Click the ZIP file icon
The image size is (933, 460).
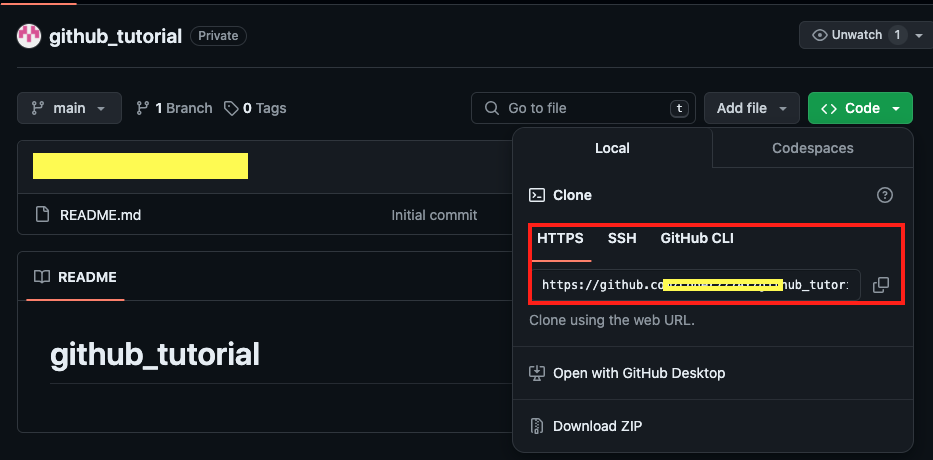pyautogui.click(x=537, y=426)
